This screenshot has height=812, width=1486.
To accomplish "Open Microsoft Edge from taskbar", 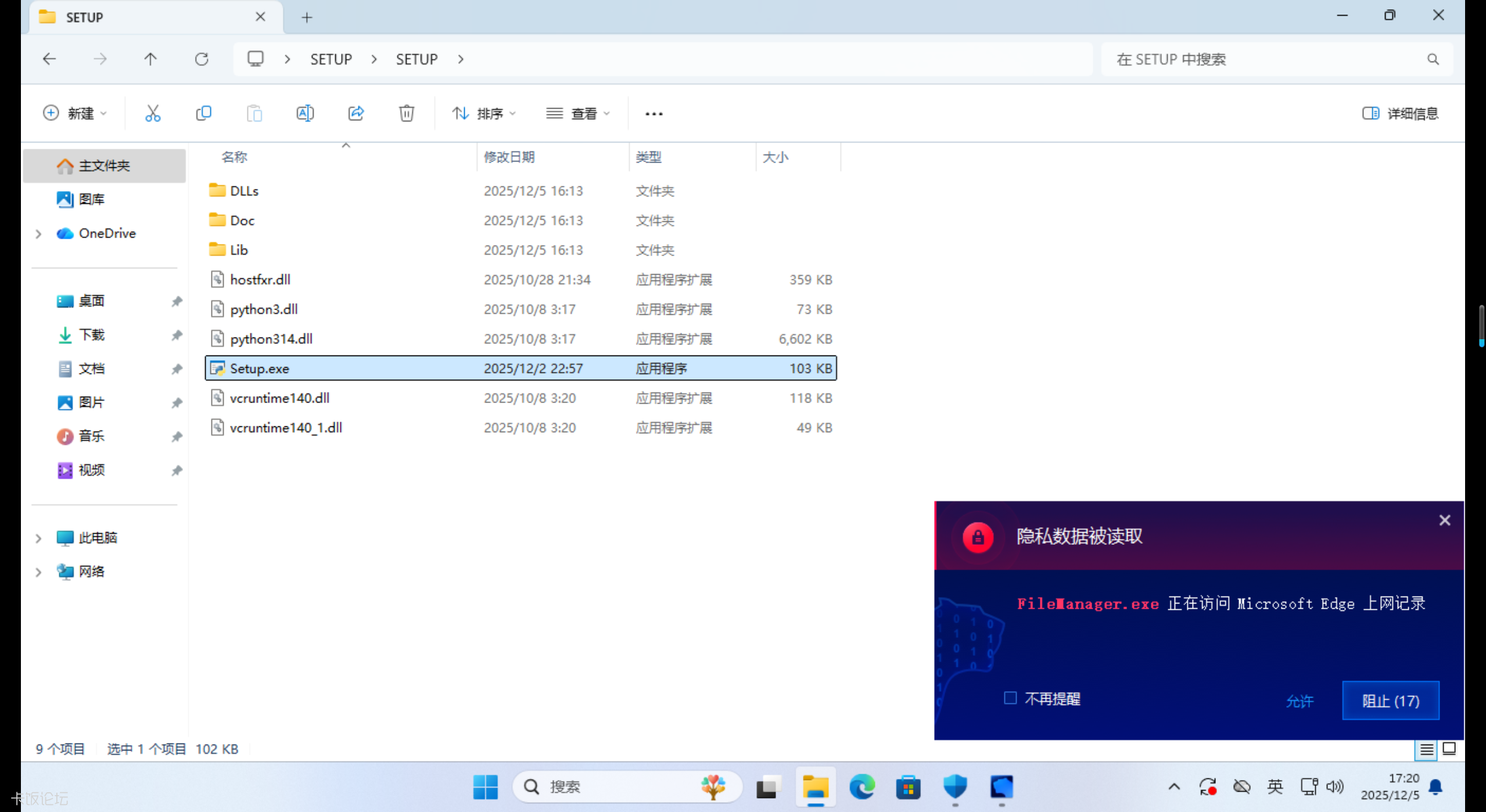I will pos(862,787).
